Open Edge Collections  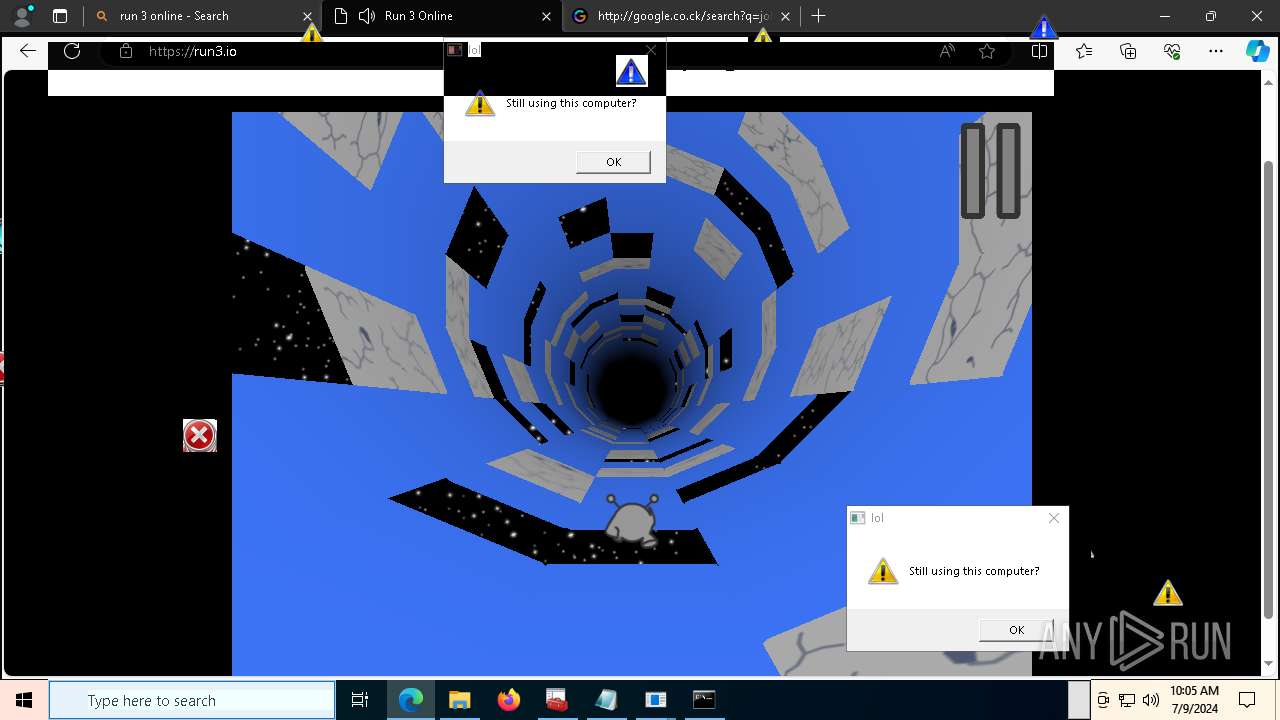pyautogui.click(x=1128, y=51)
